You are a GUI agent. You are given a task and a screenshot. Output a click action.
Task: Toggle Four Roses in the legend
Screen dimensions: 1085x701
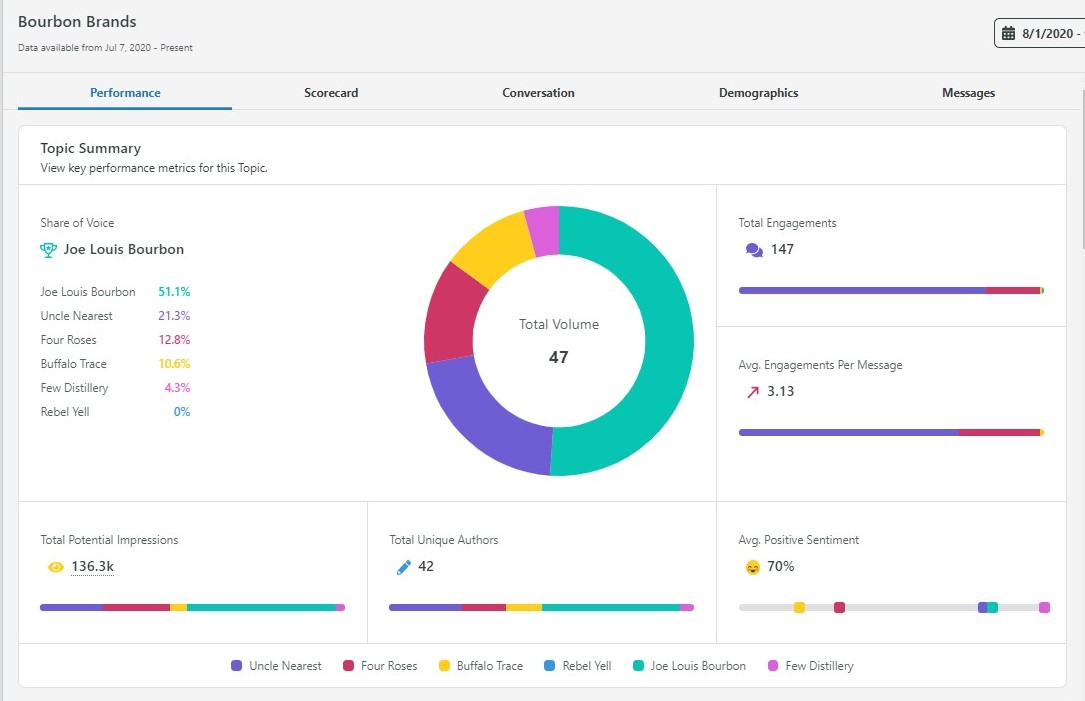(x=380, y=666)
